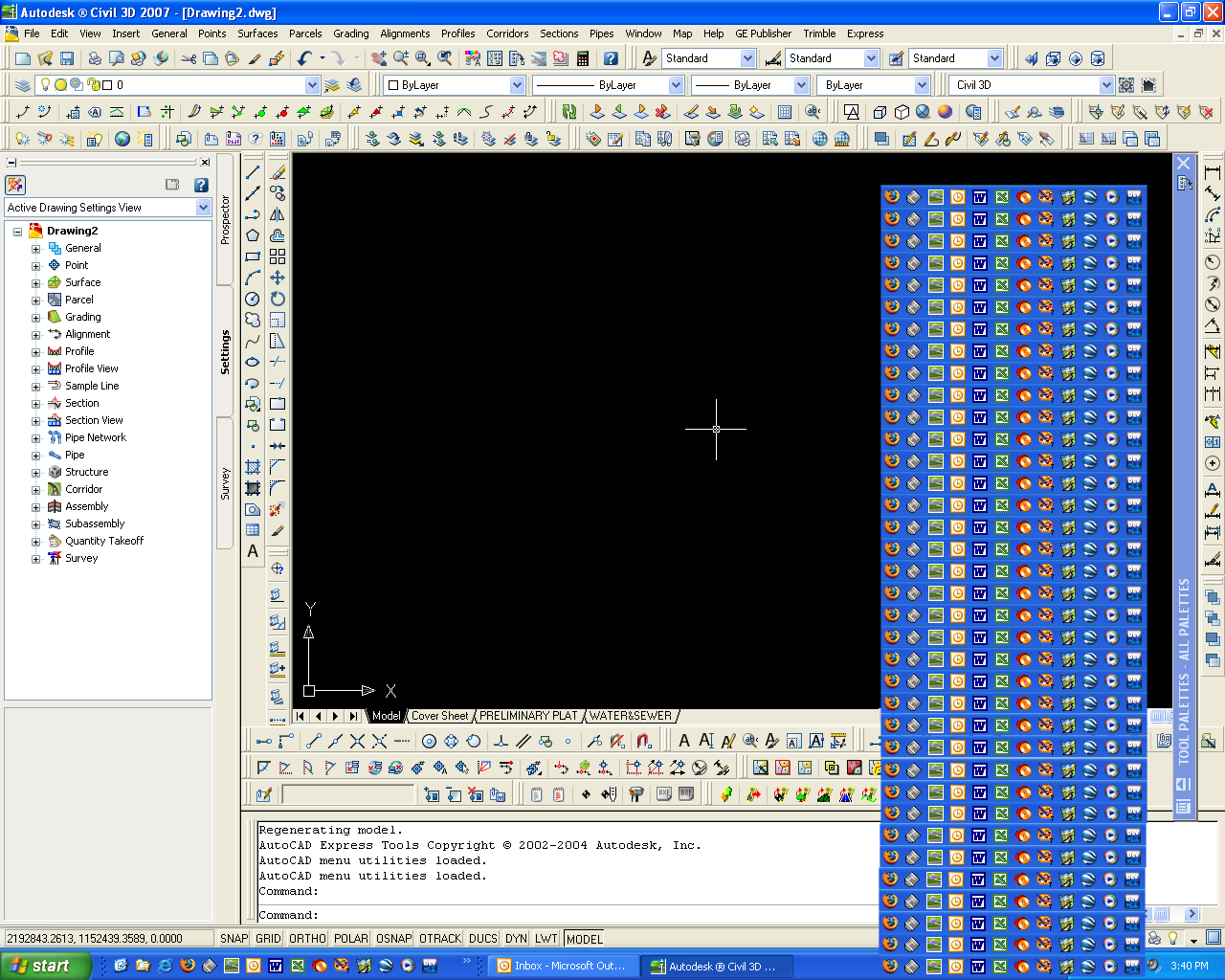Click the MODEL status bar button

click(x=584, y=939)
